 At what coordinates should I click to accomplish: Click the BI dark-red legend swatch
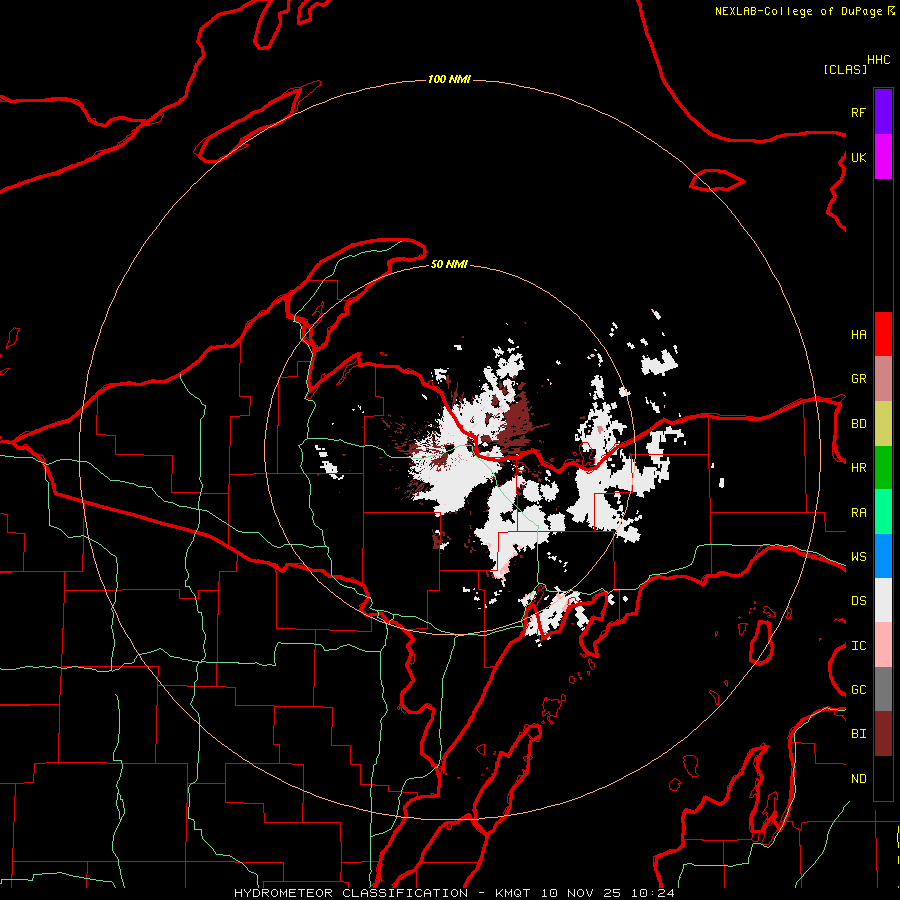click(883, 734)
